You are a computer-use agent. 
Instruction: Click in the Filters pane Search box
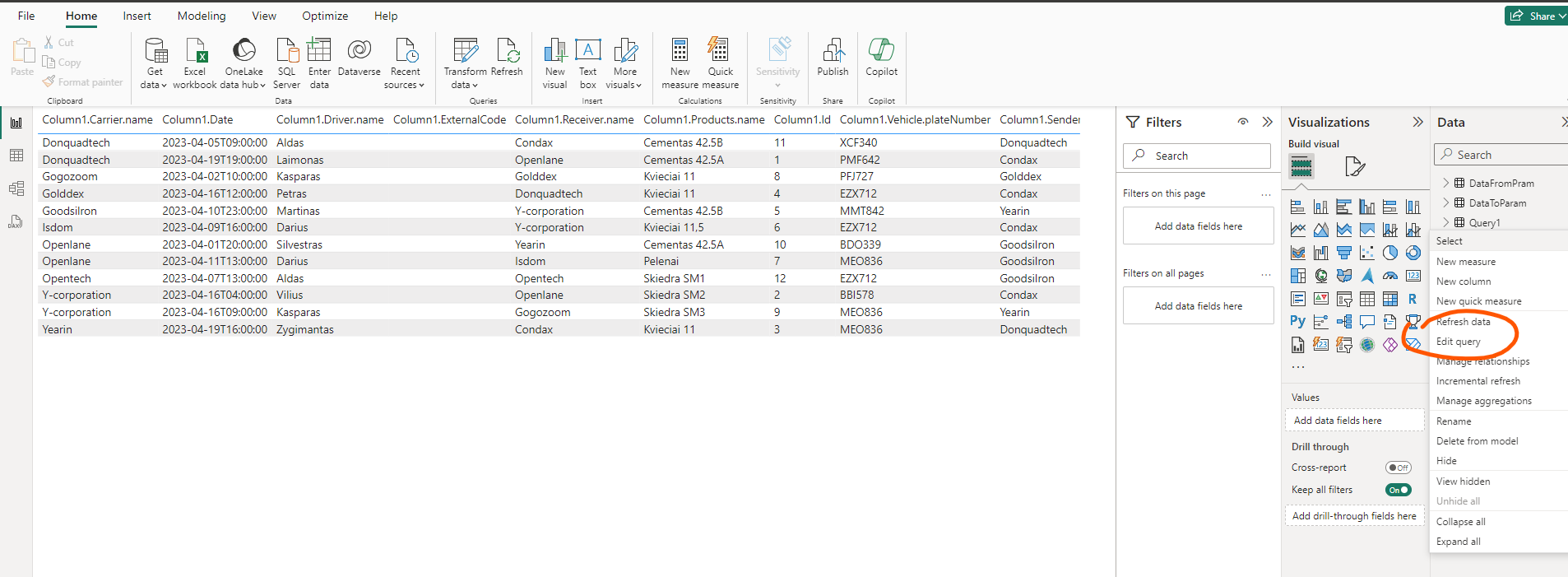click(x=1197, y=156)
